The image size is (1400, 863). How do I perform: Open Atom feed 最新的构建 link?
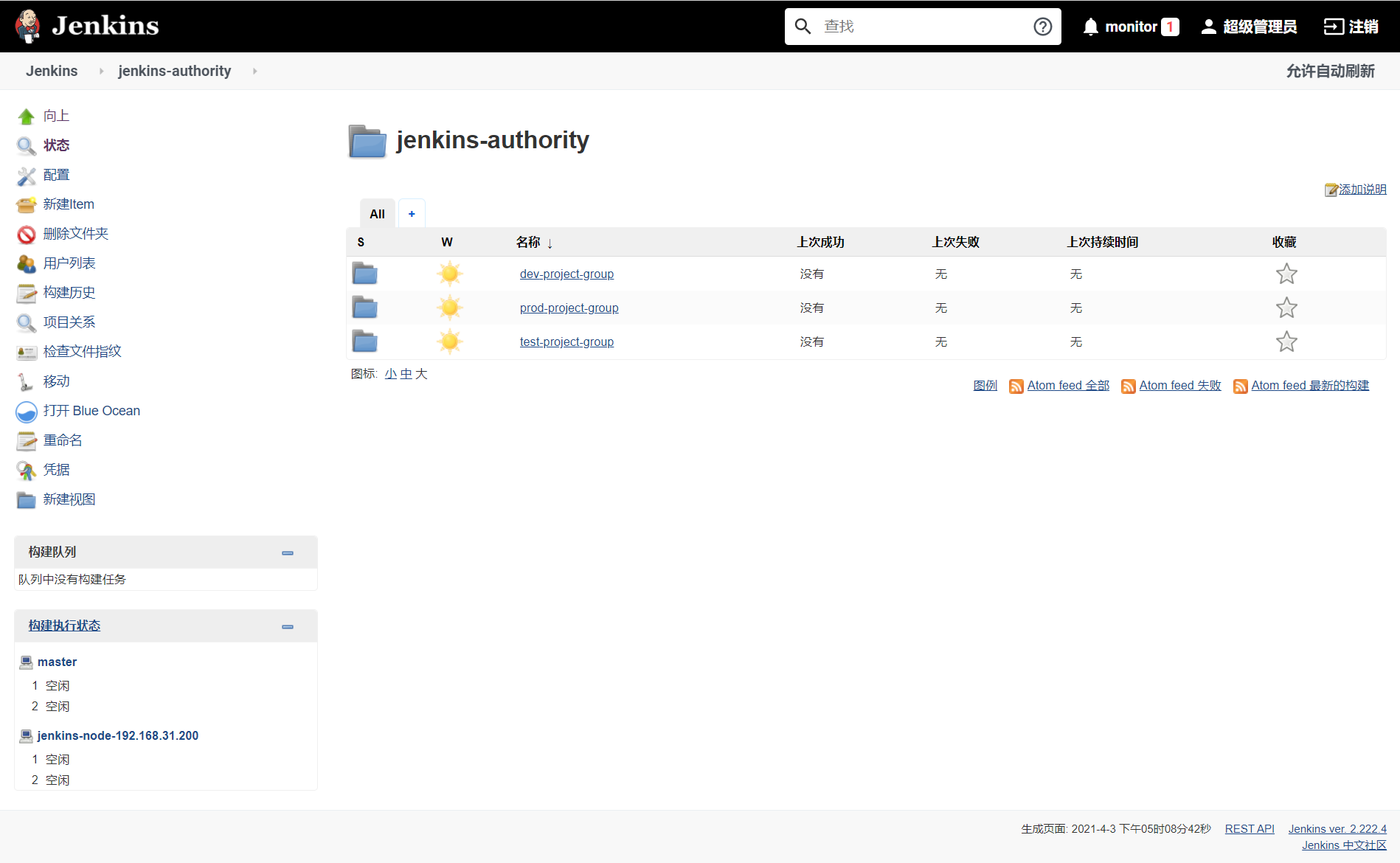tap(1310, 385)
